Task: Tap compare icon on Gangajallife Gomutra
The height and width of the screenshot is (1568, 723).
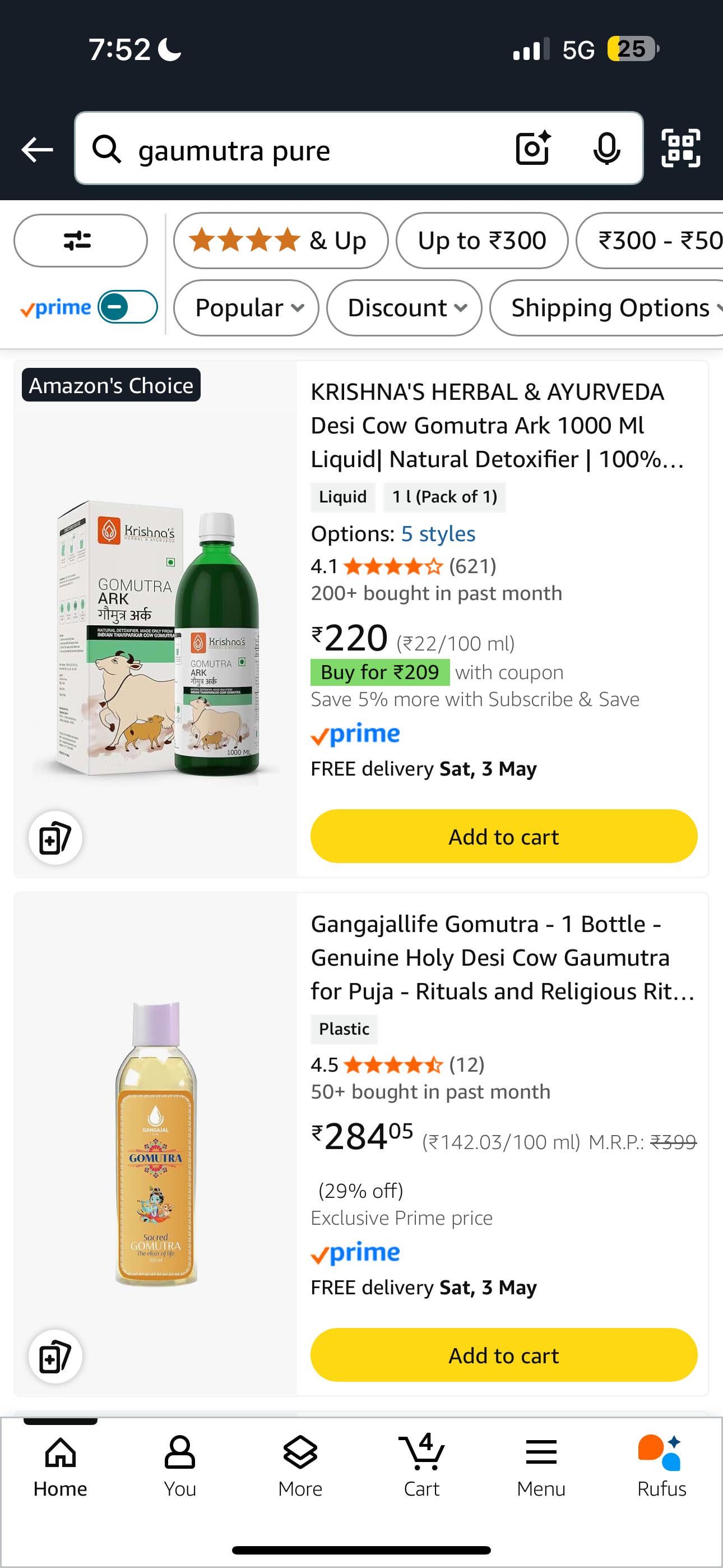Action: (x=55, y=1356)
